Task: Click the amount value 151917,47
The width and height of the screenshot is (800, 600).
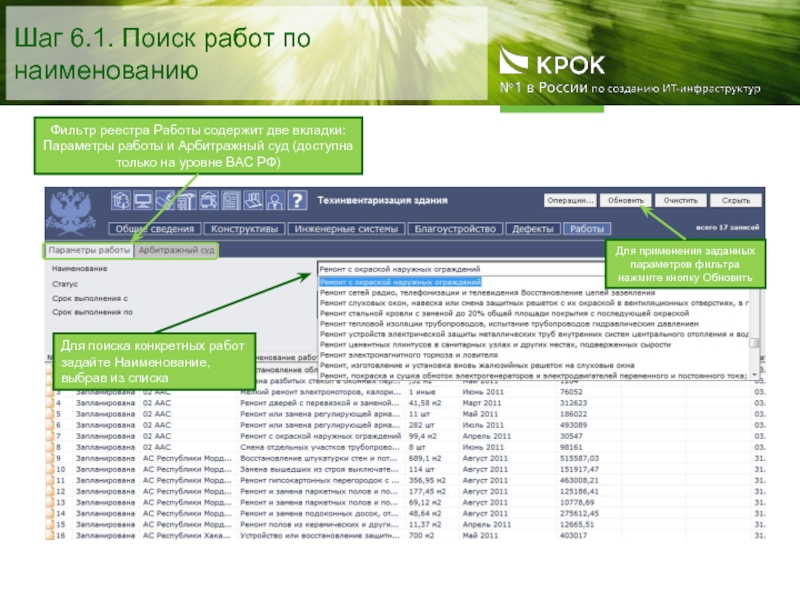Action: coord(579,469)
